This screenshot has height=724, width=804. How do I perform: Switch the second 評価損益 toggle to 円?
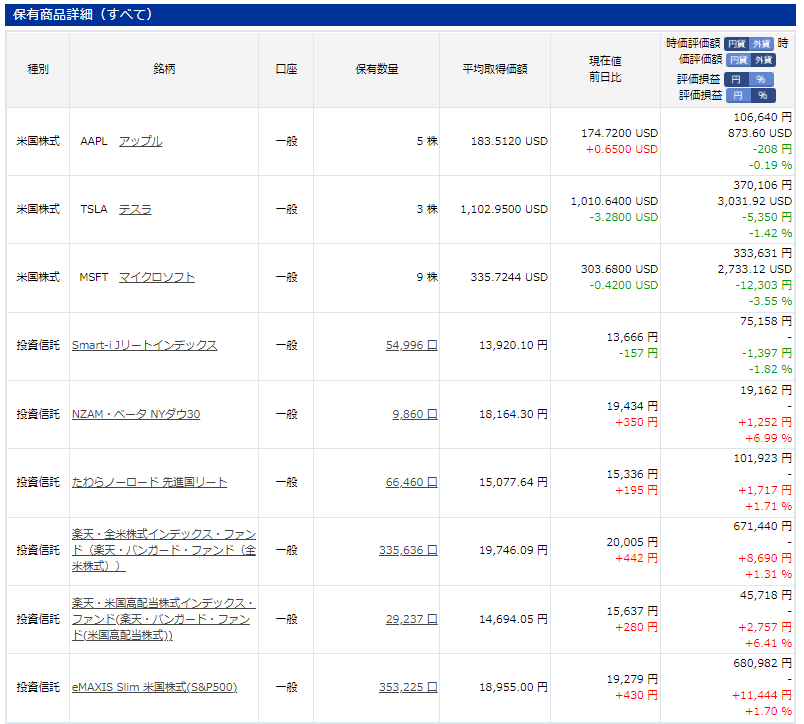[737, 95]
